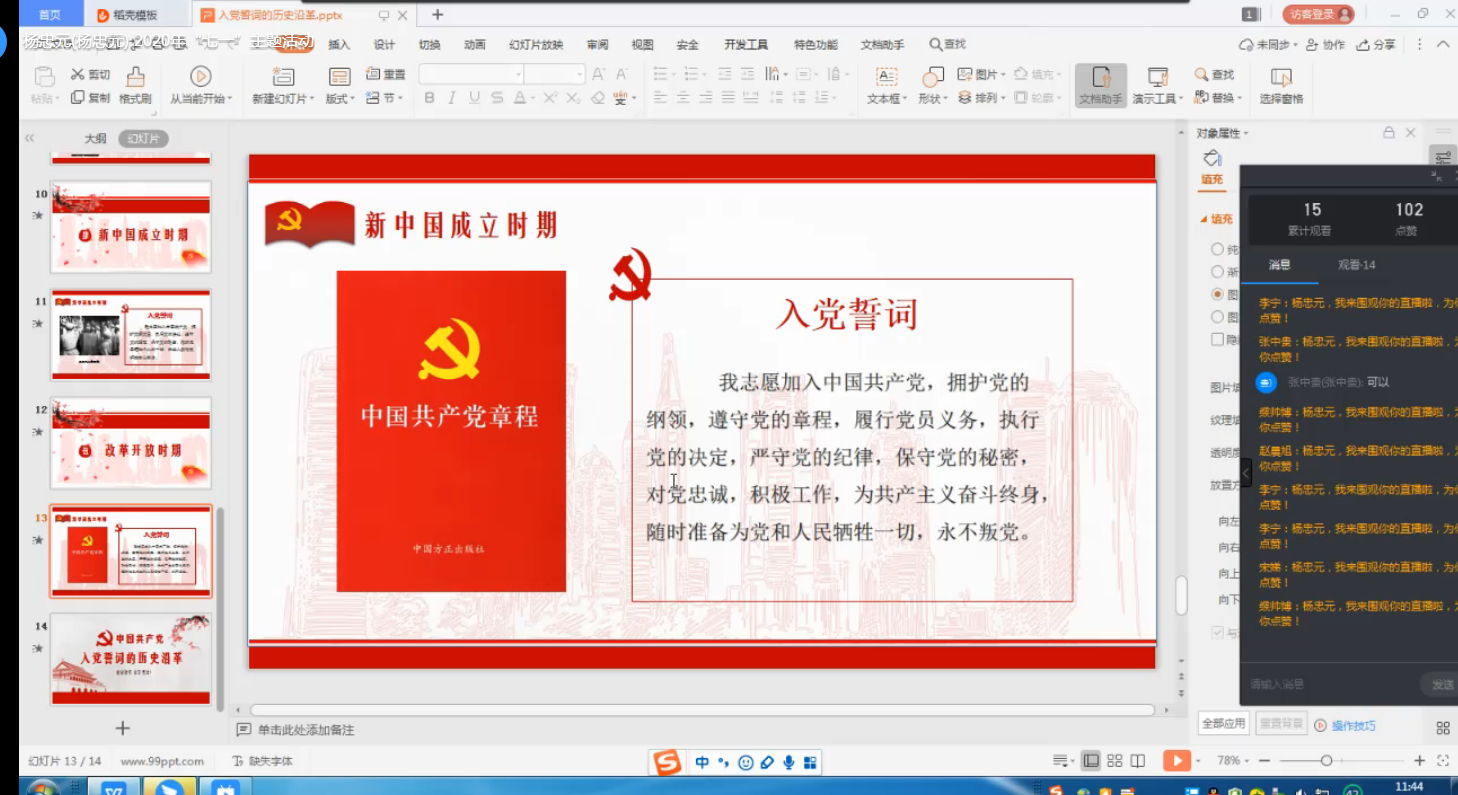The image size is (1458, 795).
Task: Switch to reading view icon in status bar
Action: [1138, 761]
